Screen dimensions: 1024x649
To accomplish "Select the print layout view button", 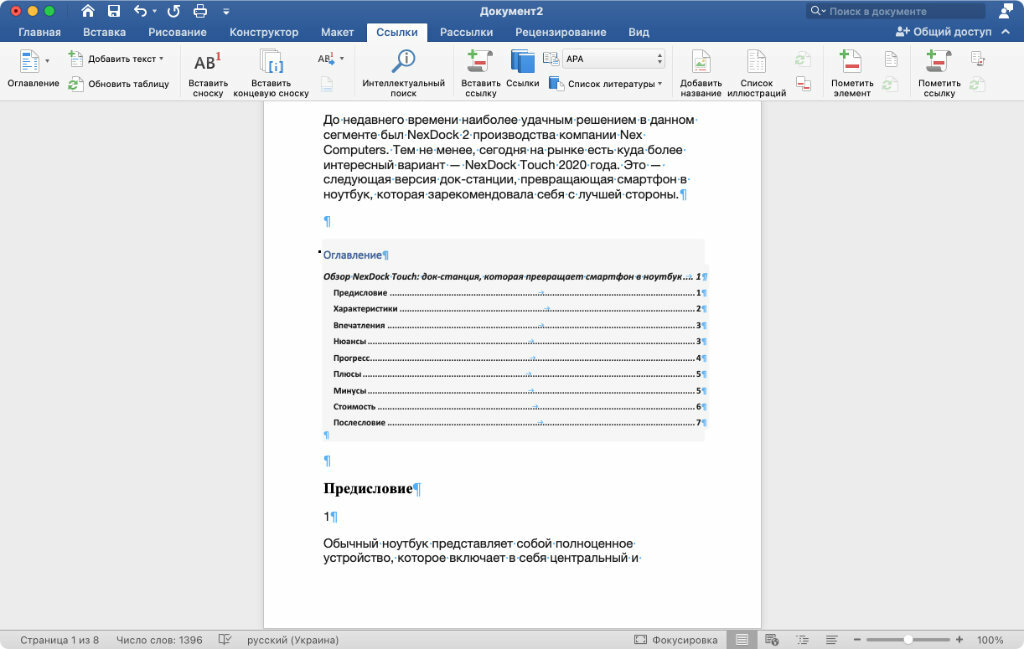I will (742, 640).
